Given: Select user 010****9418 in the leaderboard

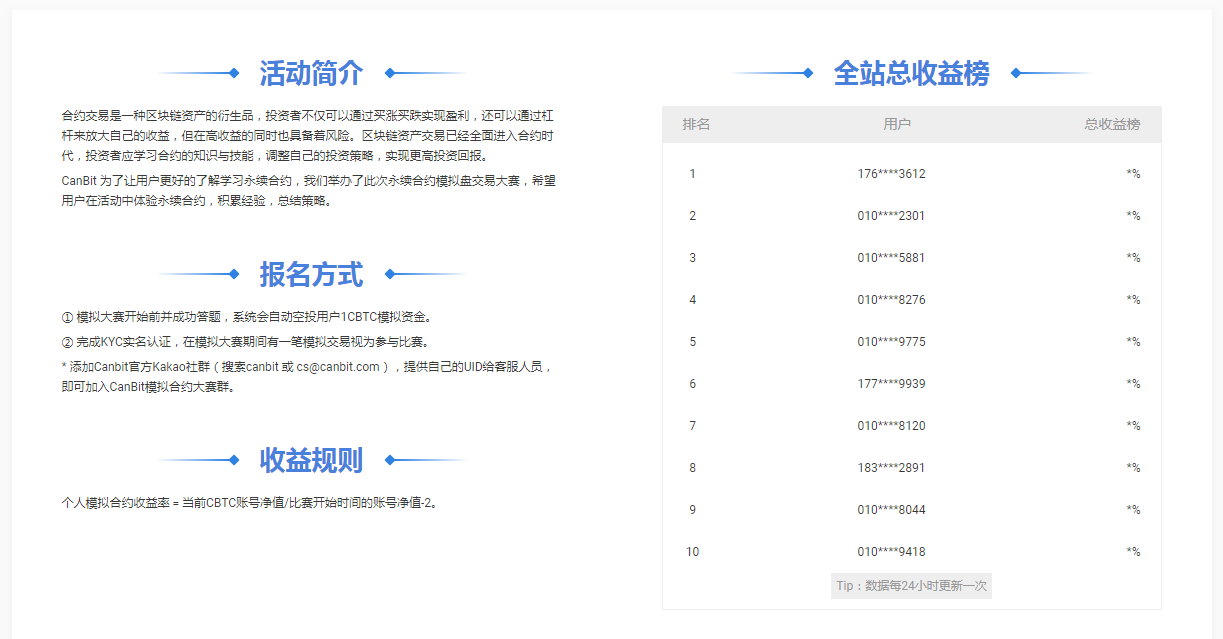Looking at the screenshot, I should (891, 552).
